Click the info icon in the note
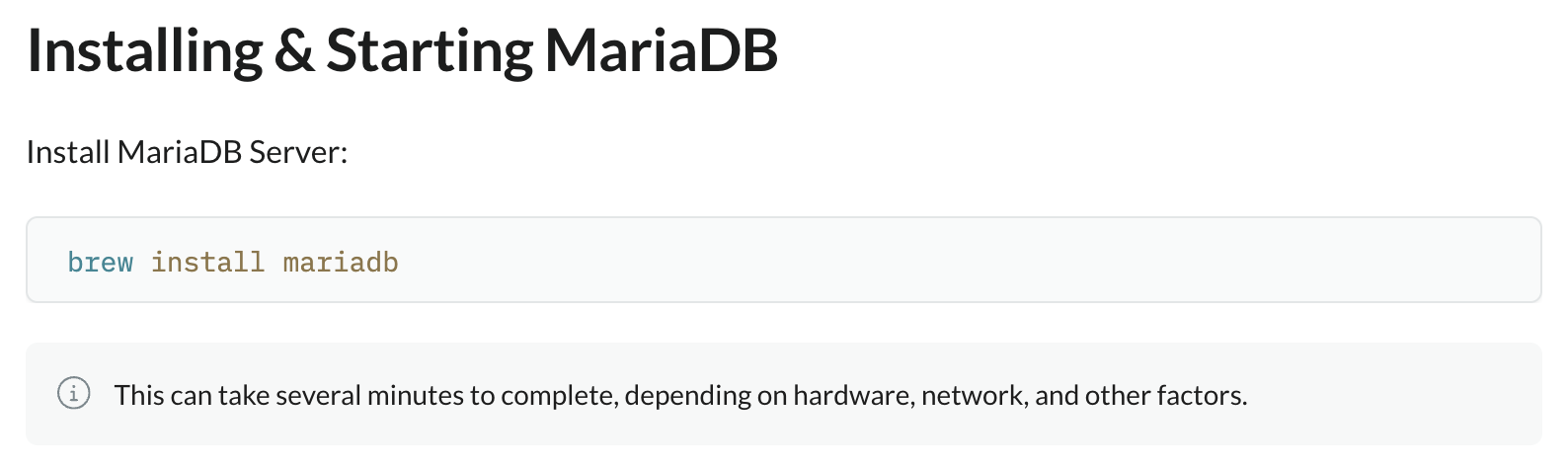 [x=74, y=393]
